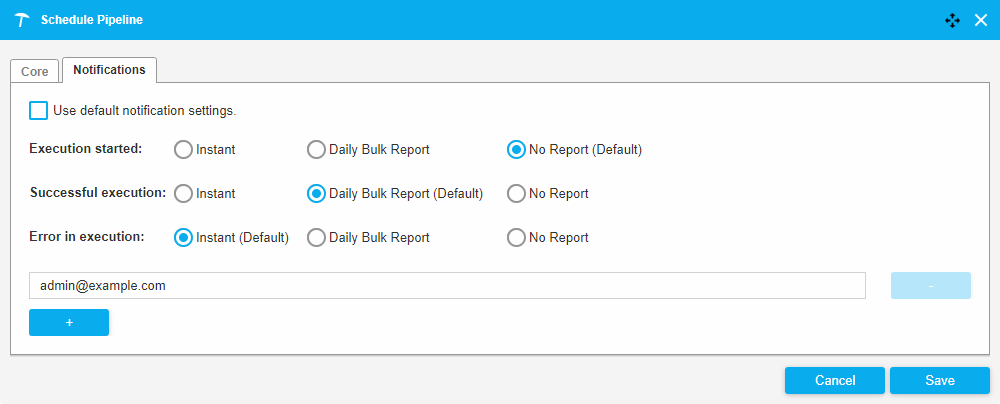1000x404 pixels.
Task: Click the admin@example.com email field
Action: click(447, 286)
